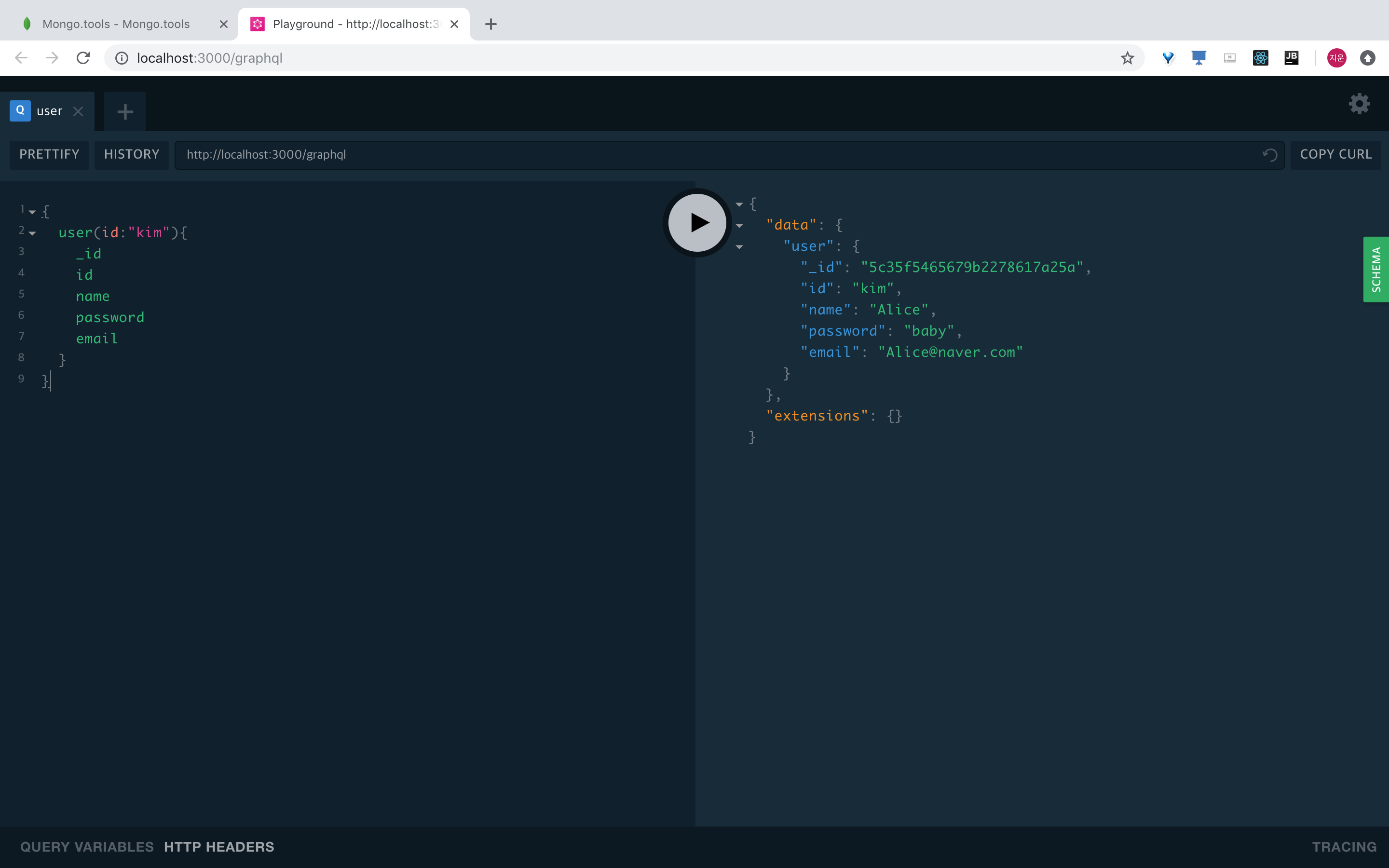Close the Playground browser tab

pyautogui.click(x=454, y=24)
